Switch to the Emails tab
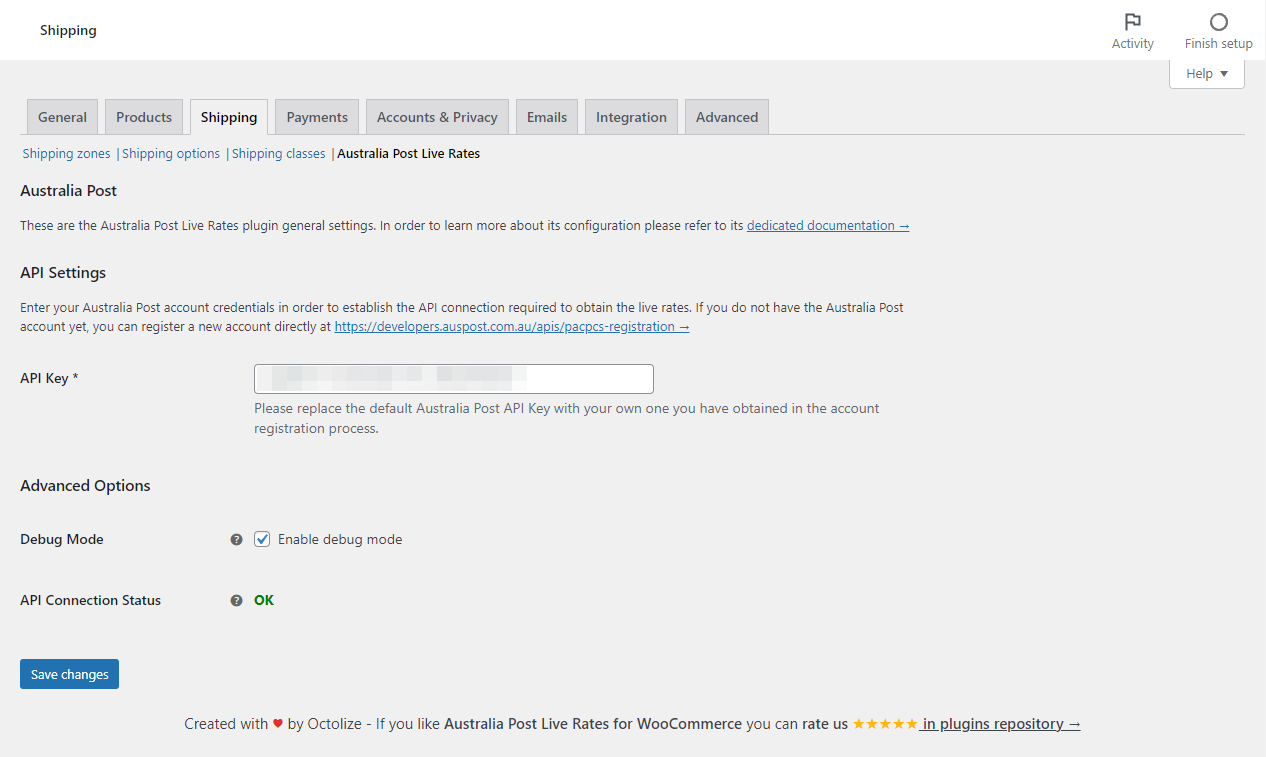 pos(547,117)
